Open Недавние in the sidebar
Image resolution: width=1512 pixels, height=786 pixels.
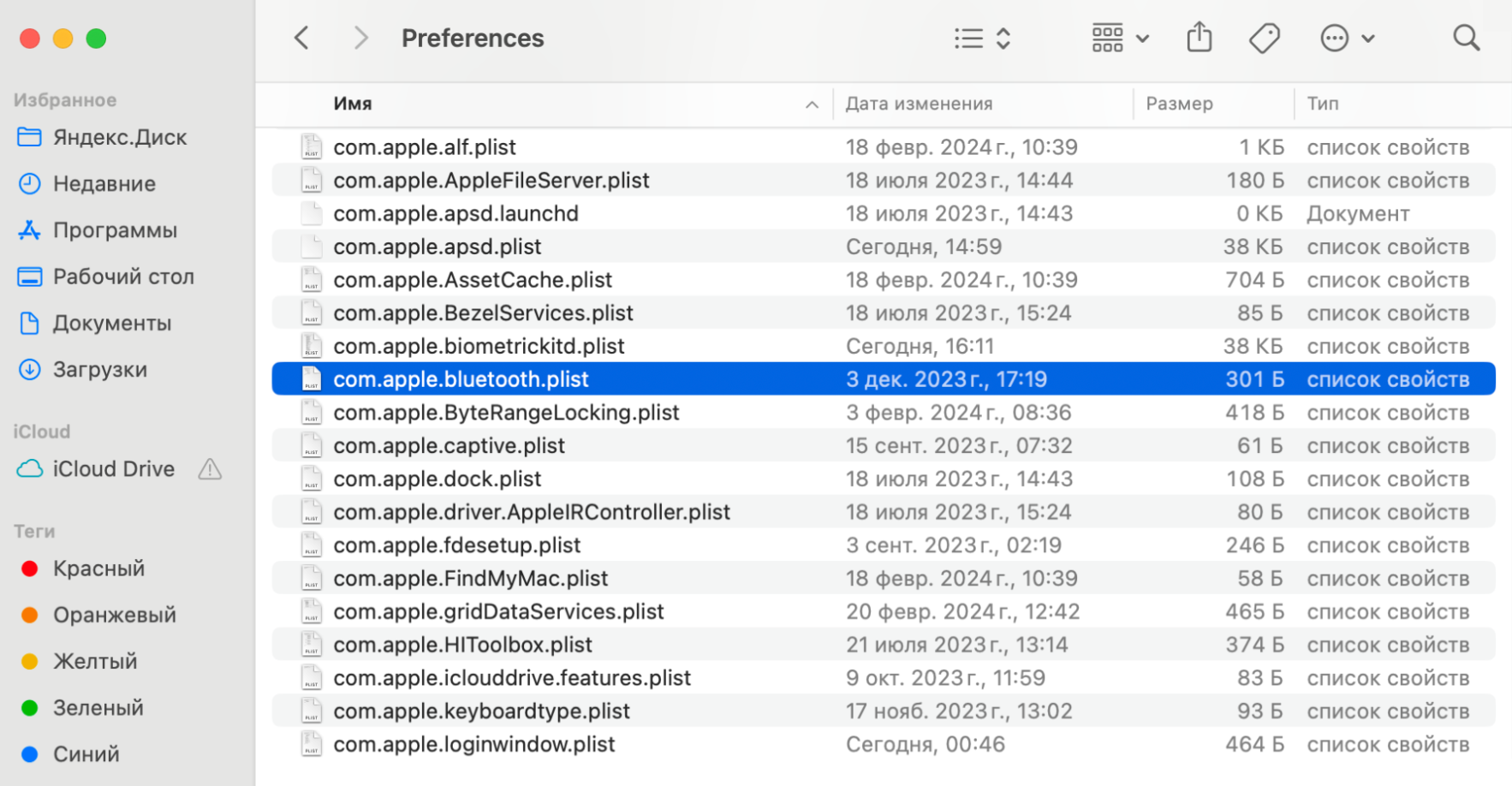click(104, 183)
